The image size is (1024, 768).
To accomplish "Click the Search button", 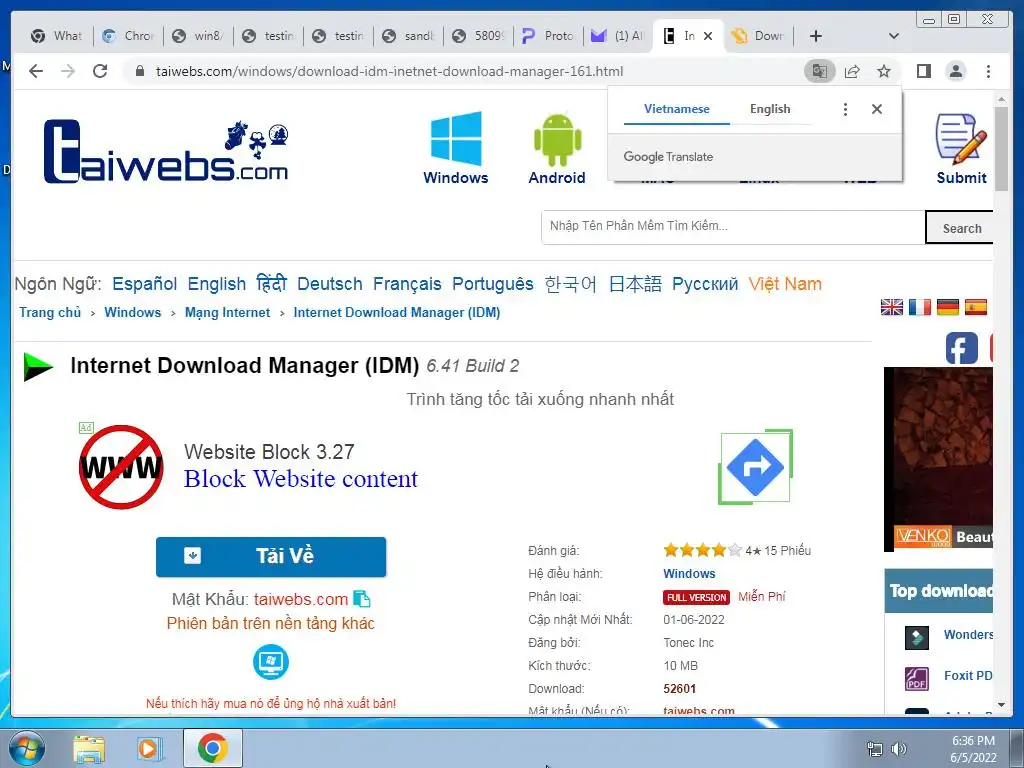I will click(x=959, y=228).
